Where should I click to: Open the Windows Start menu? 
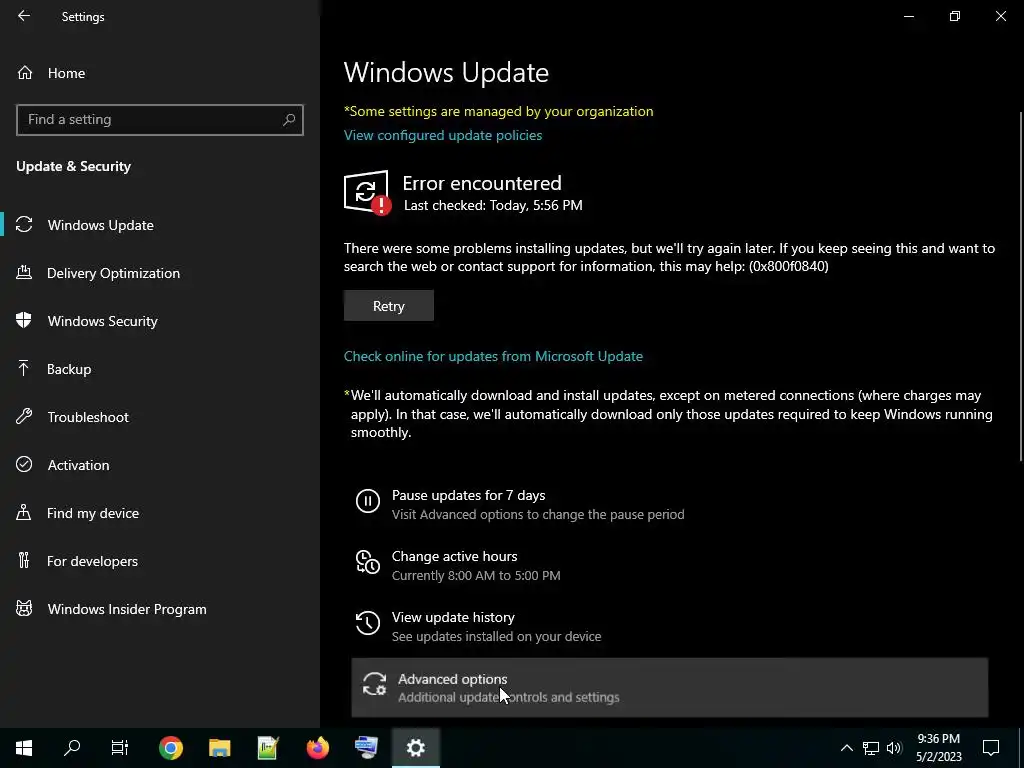pyautogui.click(x=24, y=748)
